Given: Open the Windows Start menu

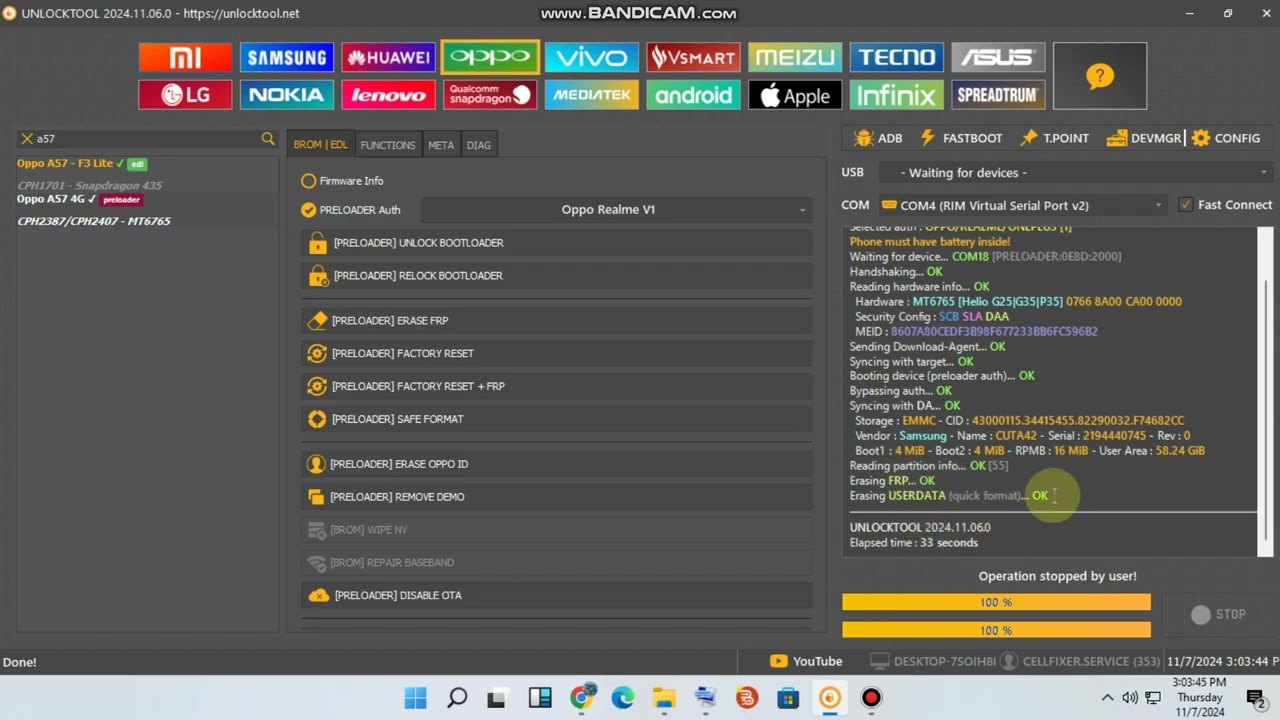Looking at the screenshot, I should click(x=415, y=698).
